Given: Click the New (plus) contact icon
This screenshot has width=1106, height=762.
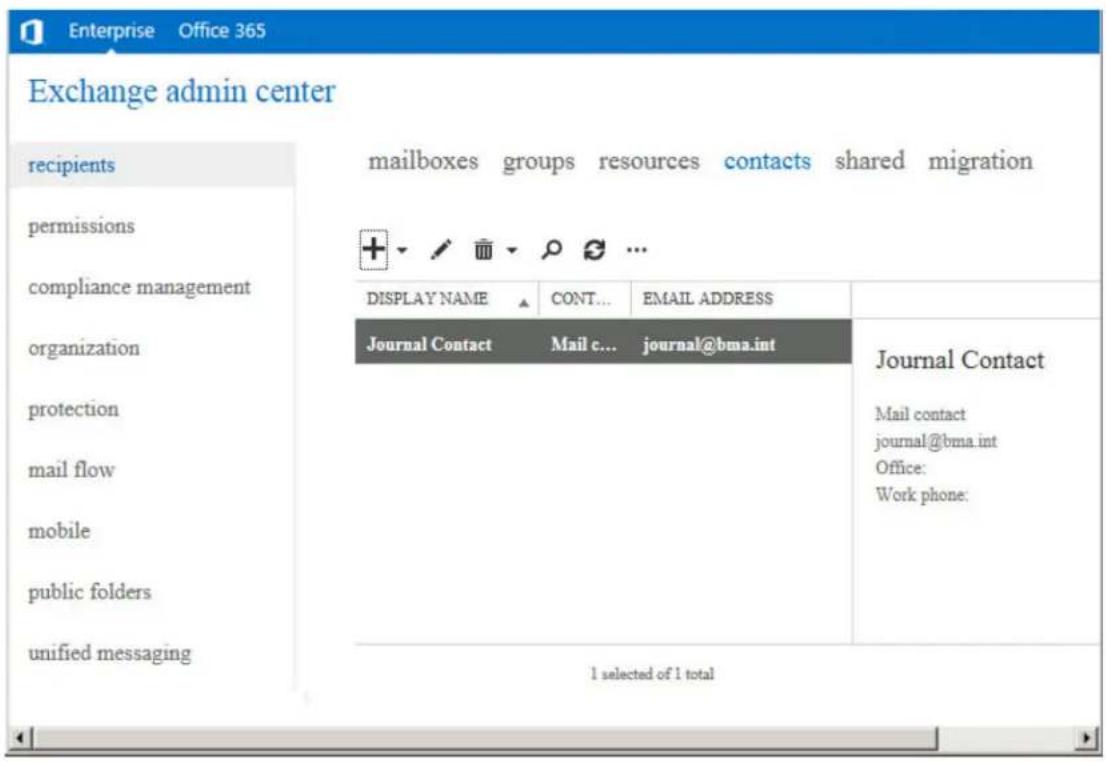Looking at the screenshot, I should [374, 249].
